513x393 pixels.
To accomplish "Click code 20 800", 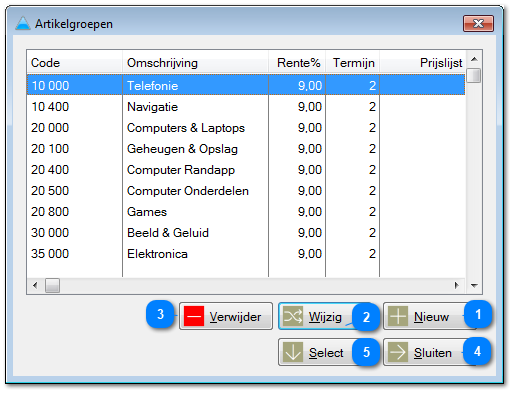I will pos(50,212).
